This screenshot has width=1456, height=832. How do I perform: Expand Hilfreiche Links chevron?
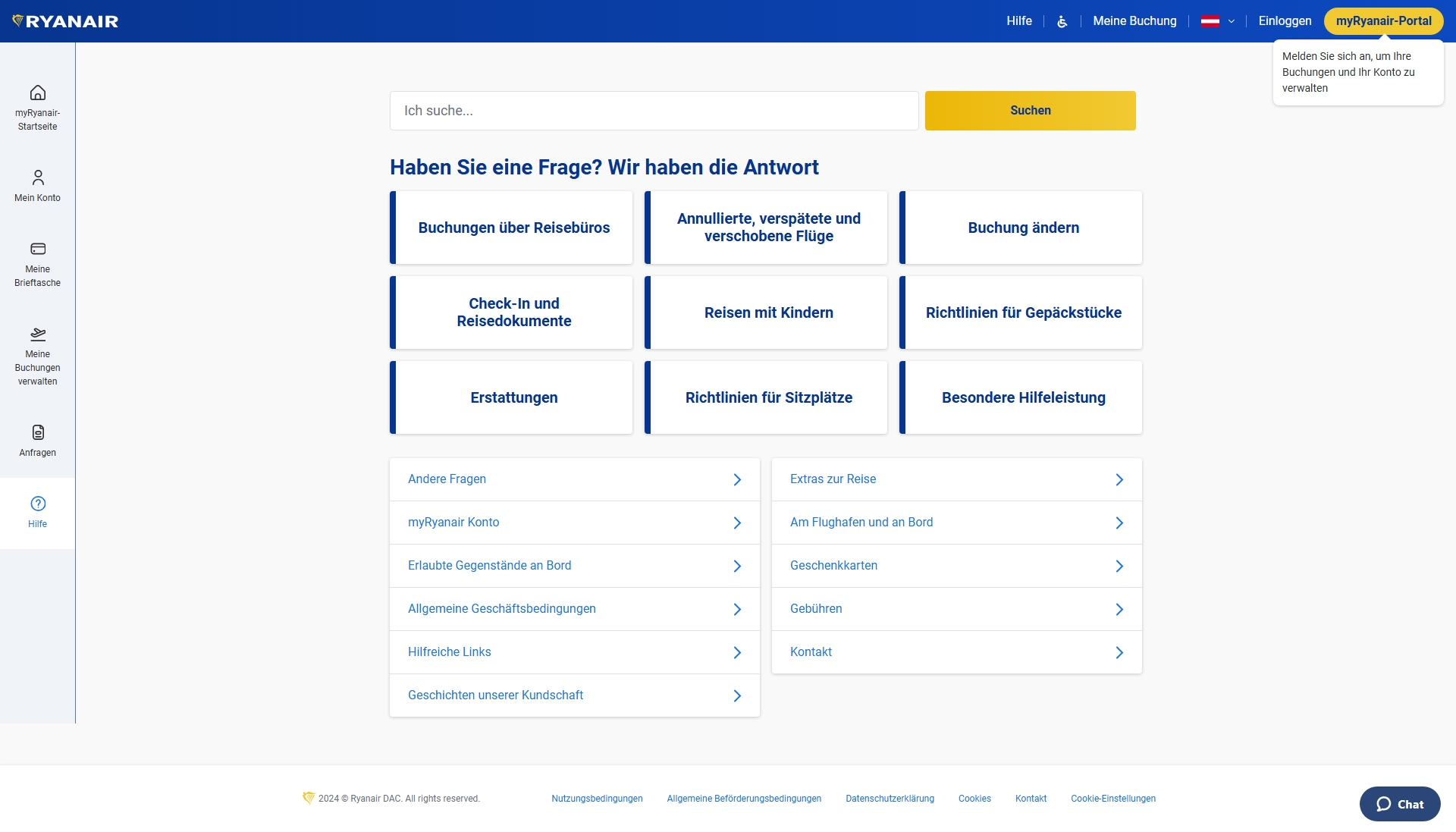coord(737,652)
